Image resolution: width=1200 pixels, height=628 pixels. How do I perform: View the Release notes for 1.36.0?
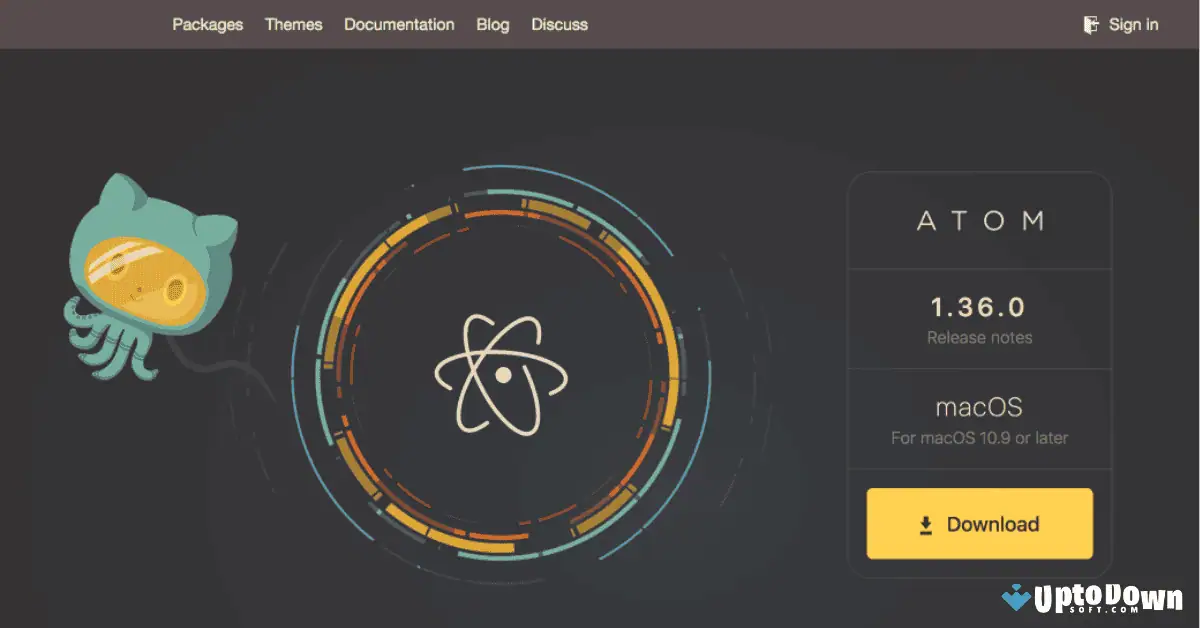tap(978, 337)
